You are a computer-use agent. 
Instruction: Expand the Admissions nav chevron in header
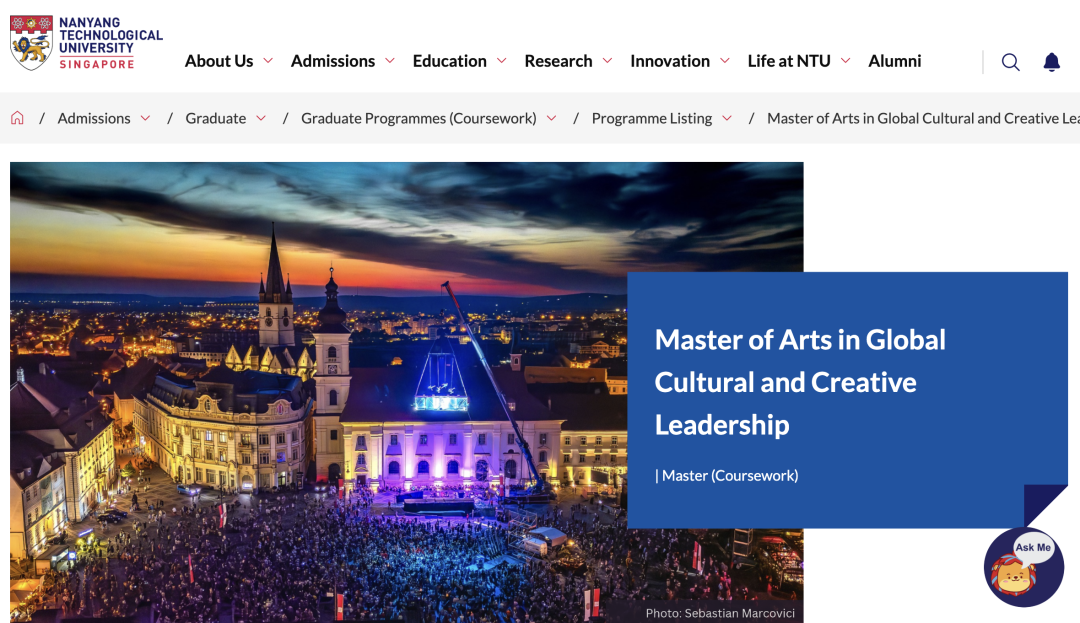(390, 61)
